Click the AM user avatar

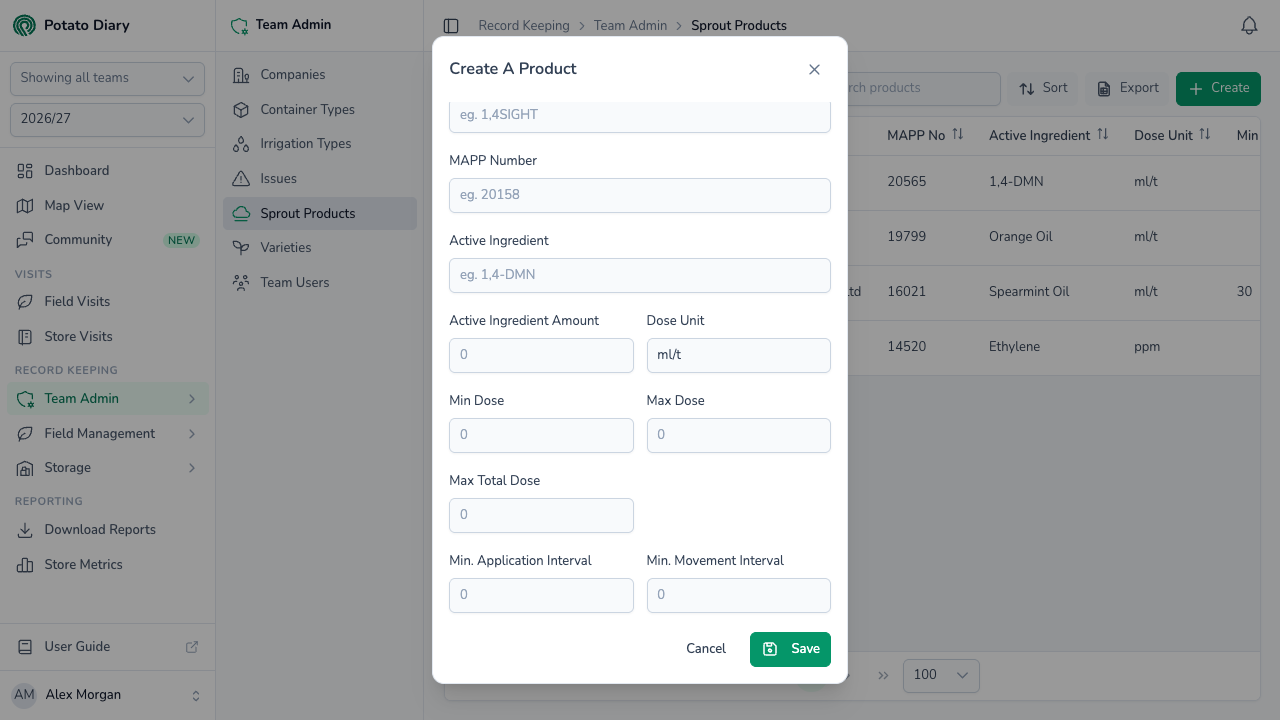coord(25,695)
